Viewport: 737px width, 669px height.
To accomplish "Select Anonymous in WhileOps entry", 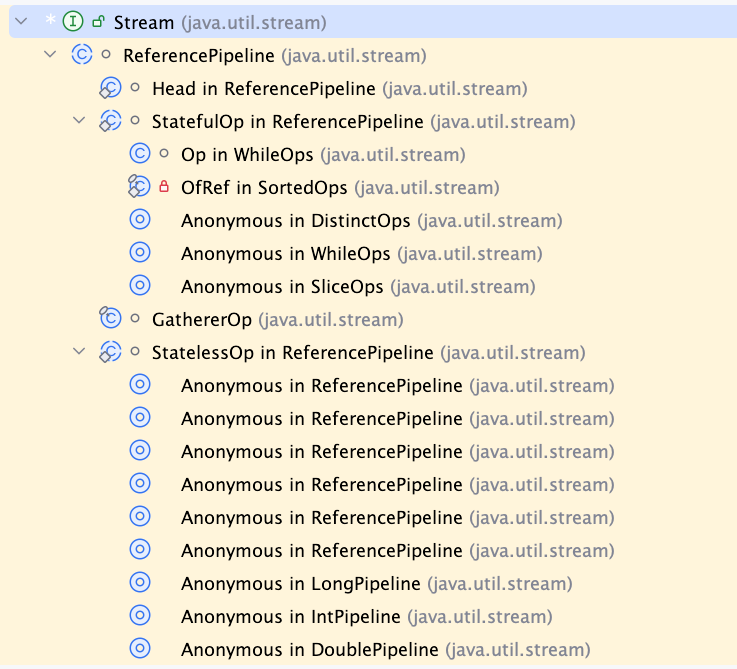I will tap(362, 253).
